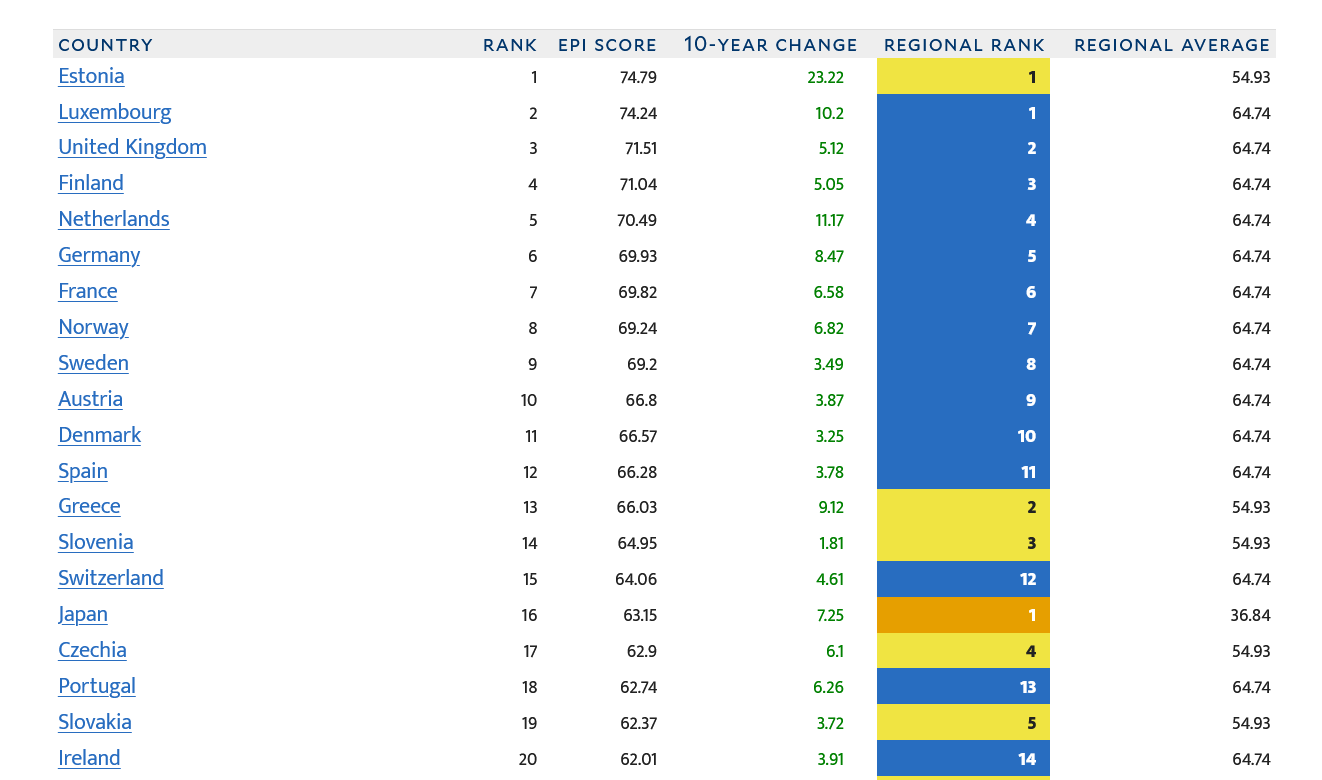The width and height of the screenshot is (1322, 780).
Task: Click Slovenia's rank number 14
Action: coord(530,544)
